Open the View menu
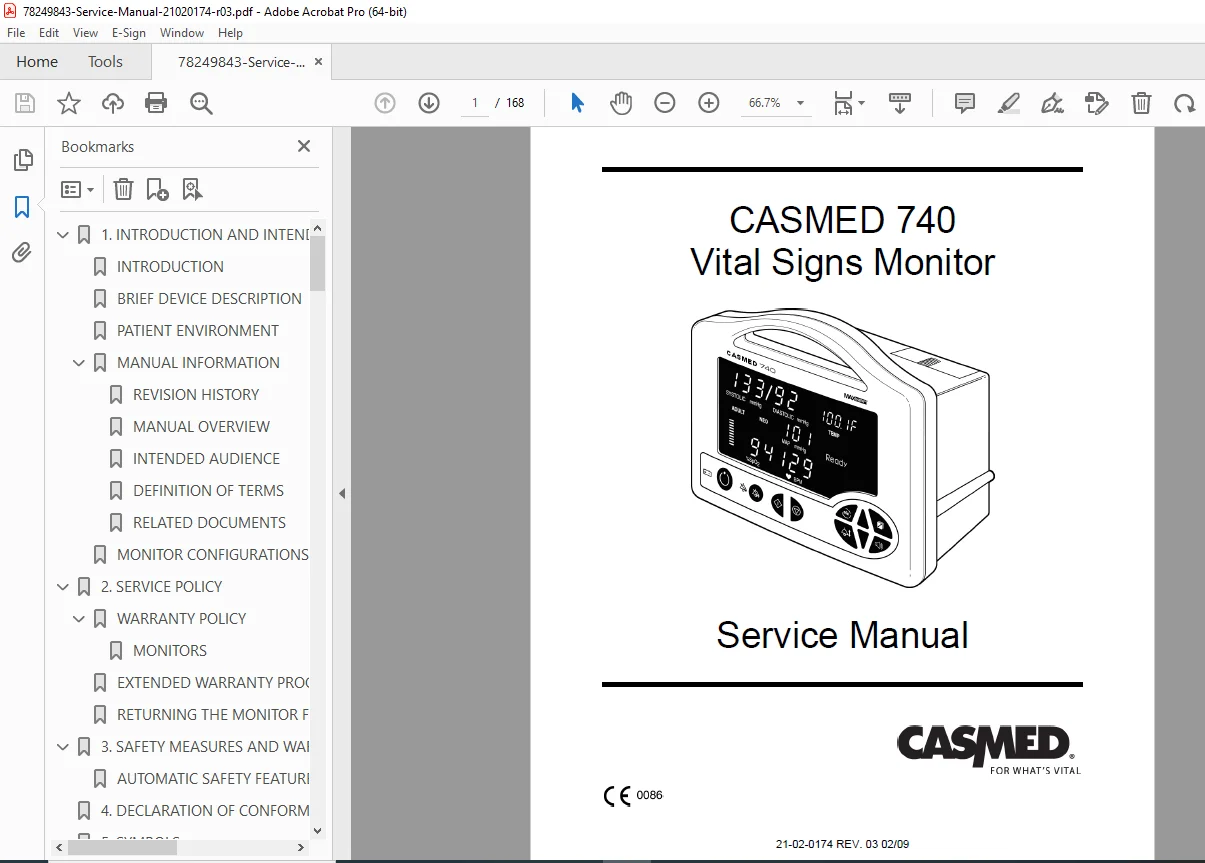 click(x=85, y=33)
